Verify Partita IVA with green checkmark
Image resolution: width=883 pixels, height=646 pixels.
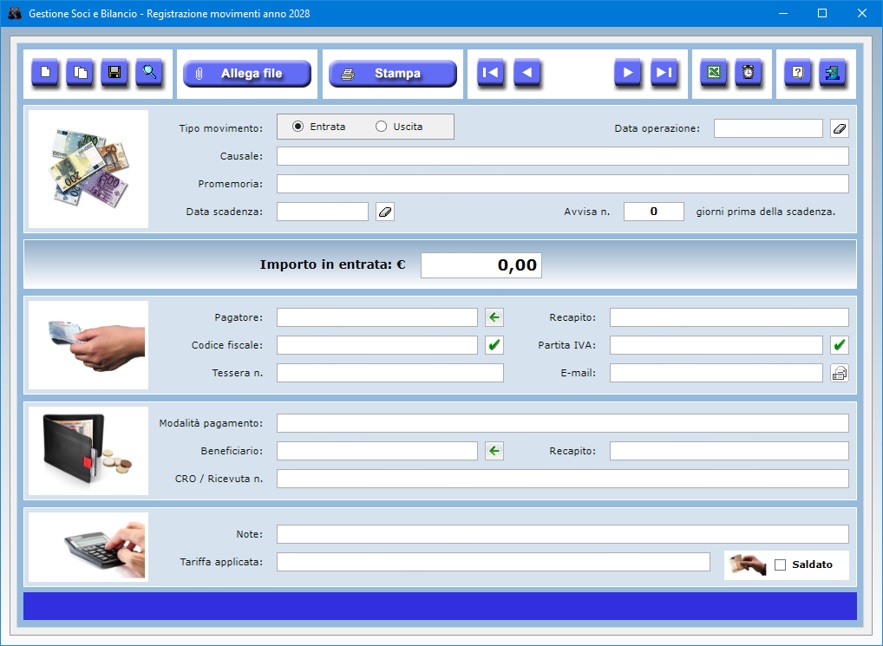(x=839, y=345)
